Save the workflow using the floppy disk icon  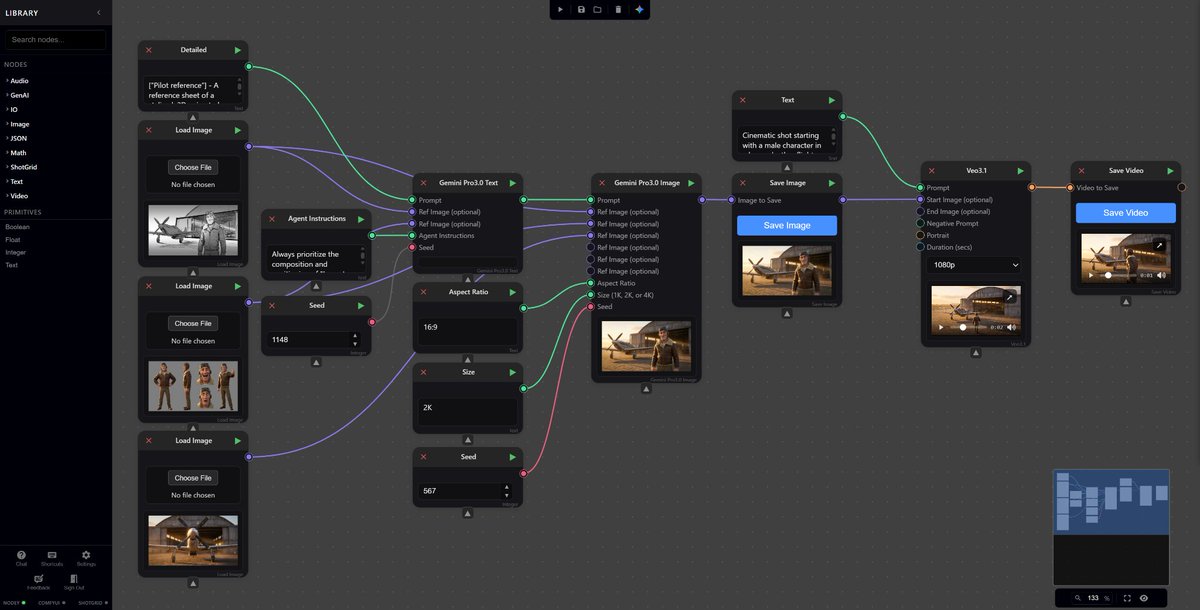click(x=581, y=9)
